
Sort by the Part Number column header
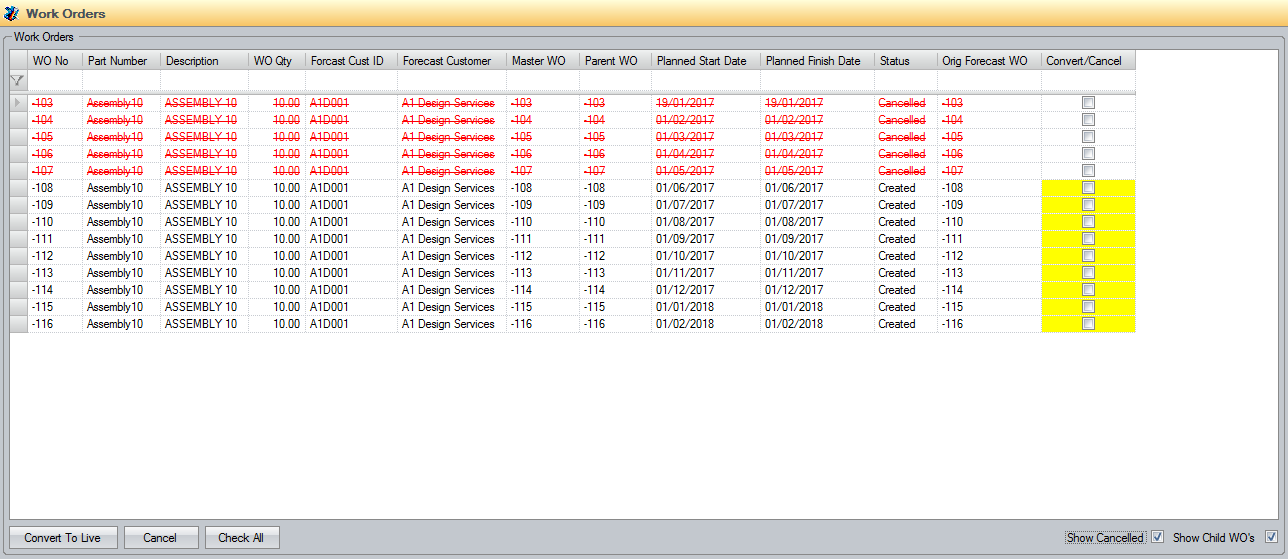[121, 61]
